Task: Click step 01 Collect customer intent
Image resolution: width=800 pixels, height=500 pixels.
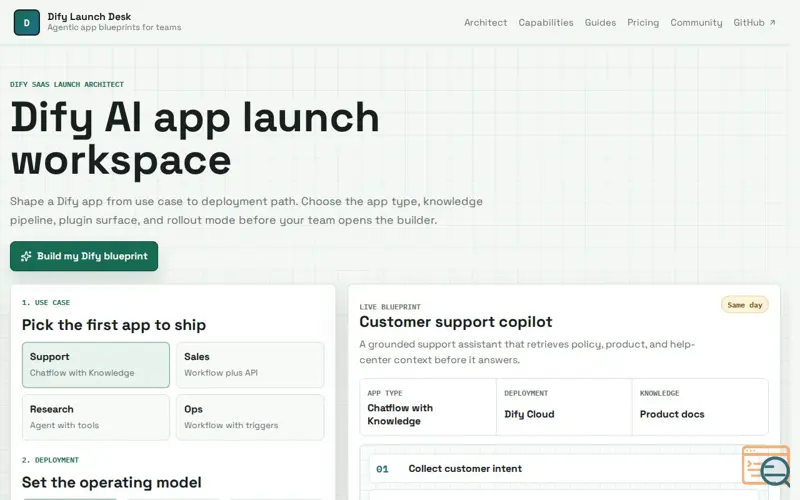Action: point(564,469)
